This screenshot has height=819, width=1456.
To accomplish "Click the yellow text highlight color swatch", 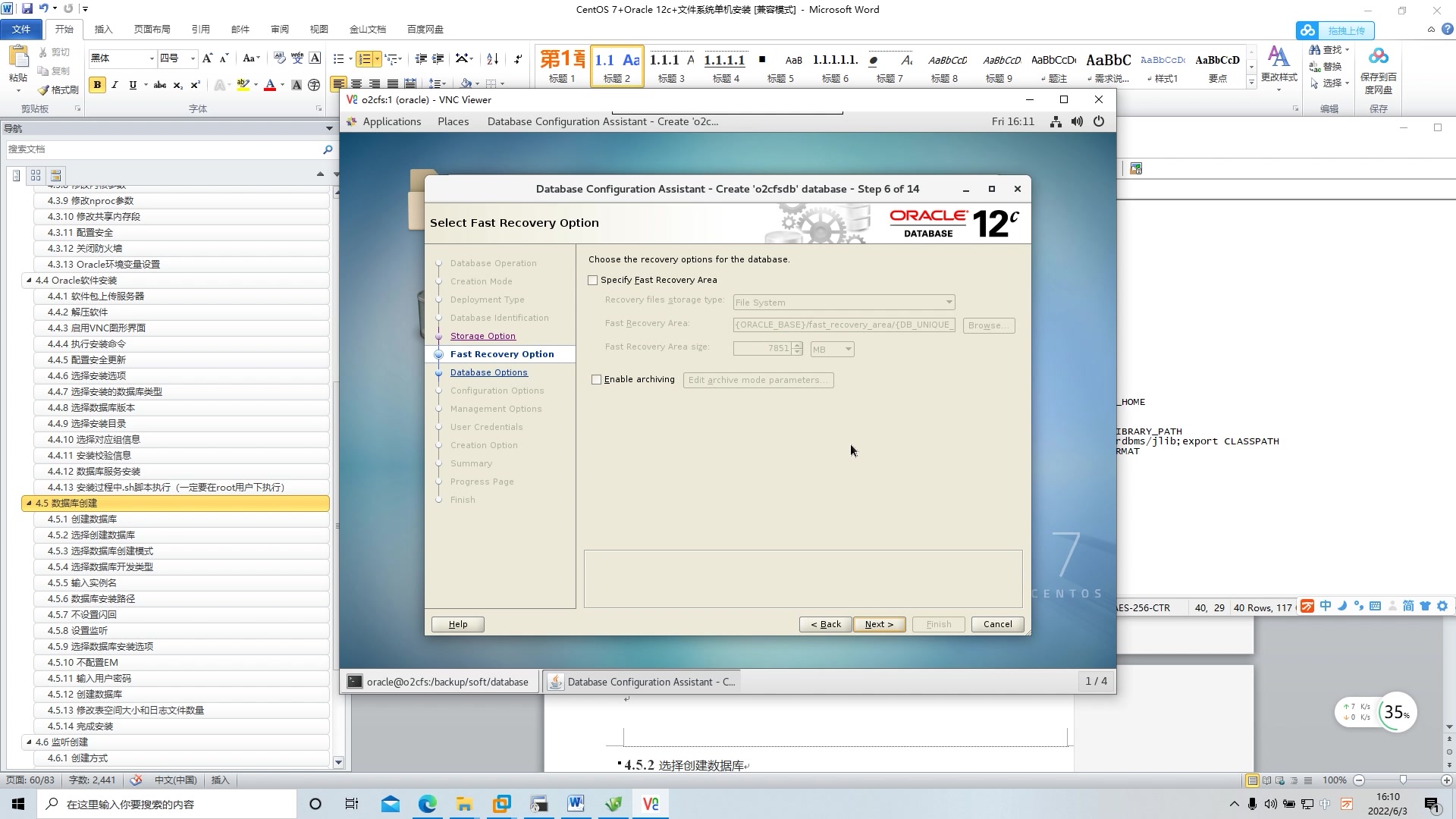I will pos(243,85).
